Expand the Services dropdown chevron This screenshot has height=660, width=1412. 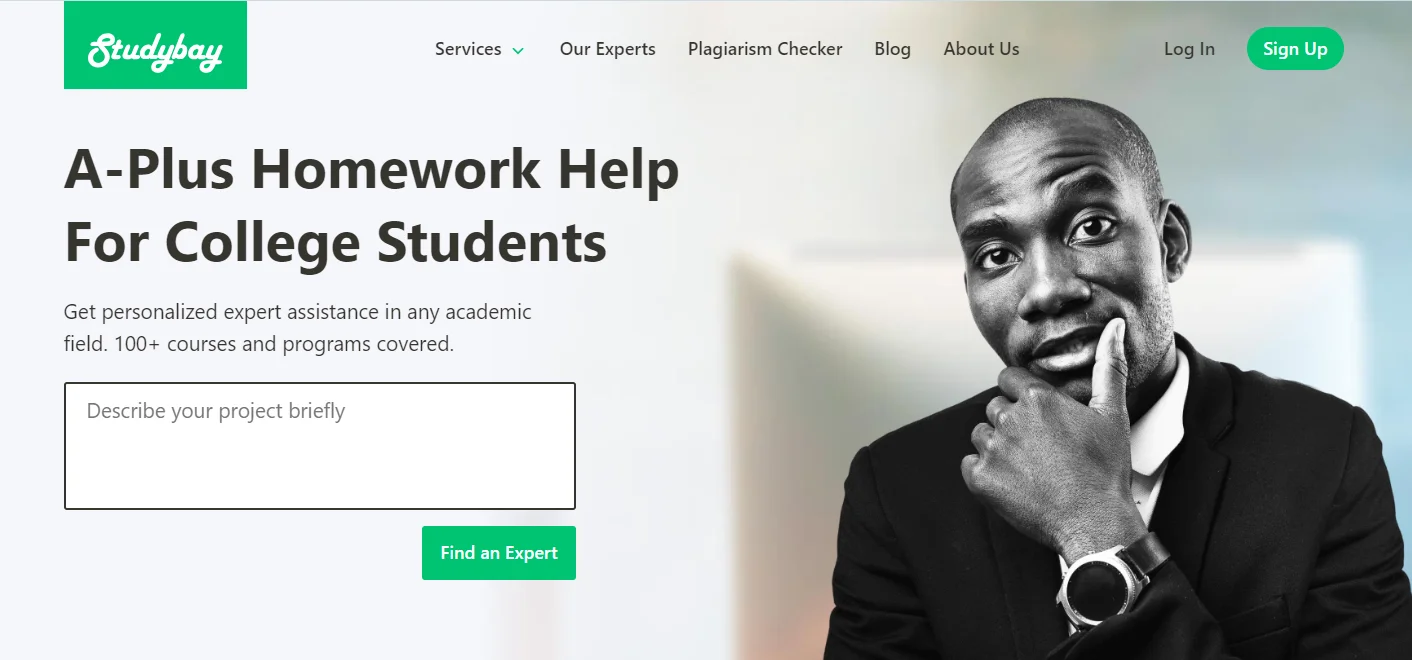tap(518, 50)
